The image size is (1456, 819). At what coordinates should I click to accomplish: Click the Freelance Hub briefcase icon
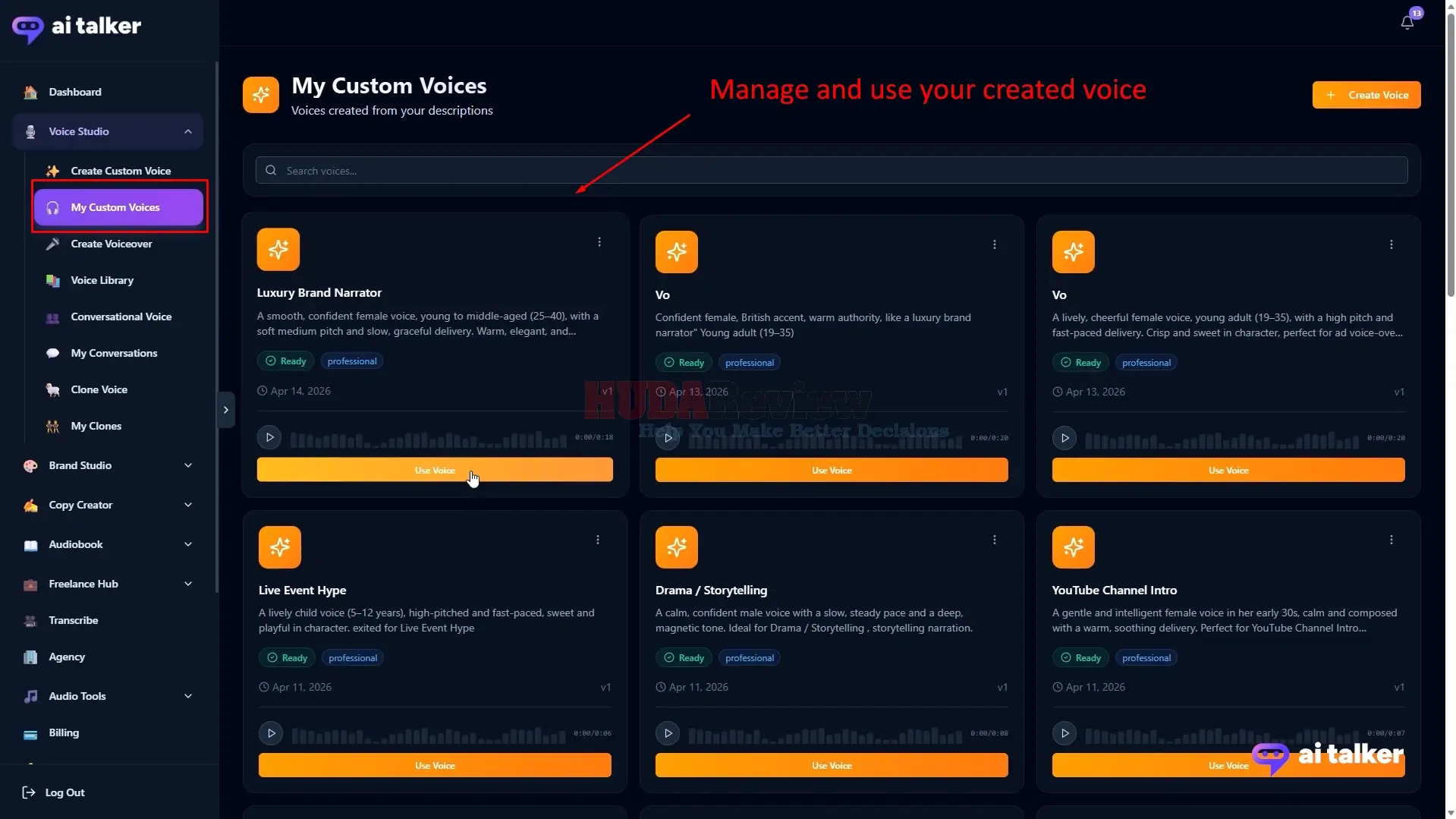point(30,584)
